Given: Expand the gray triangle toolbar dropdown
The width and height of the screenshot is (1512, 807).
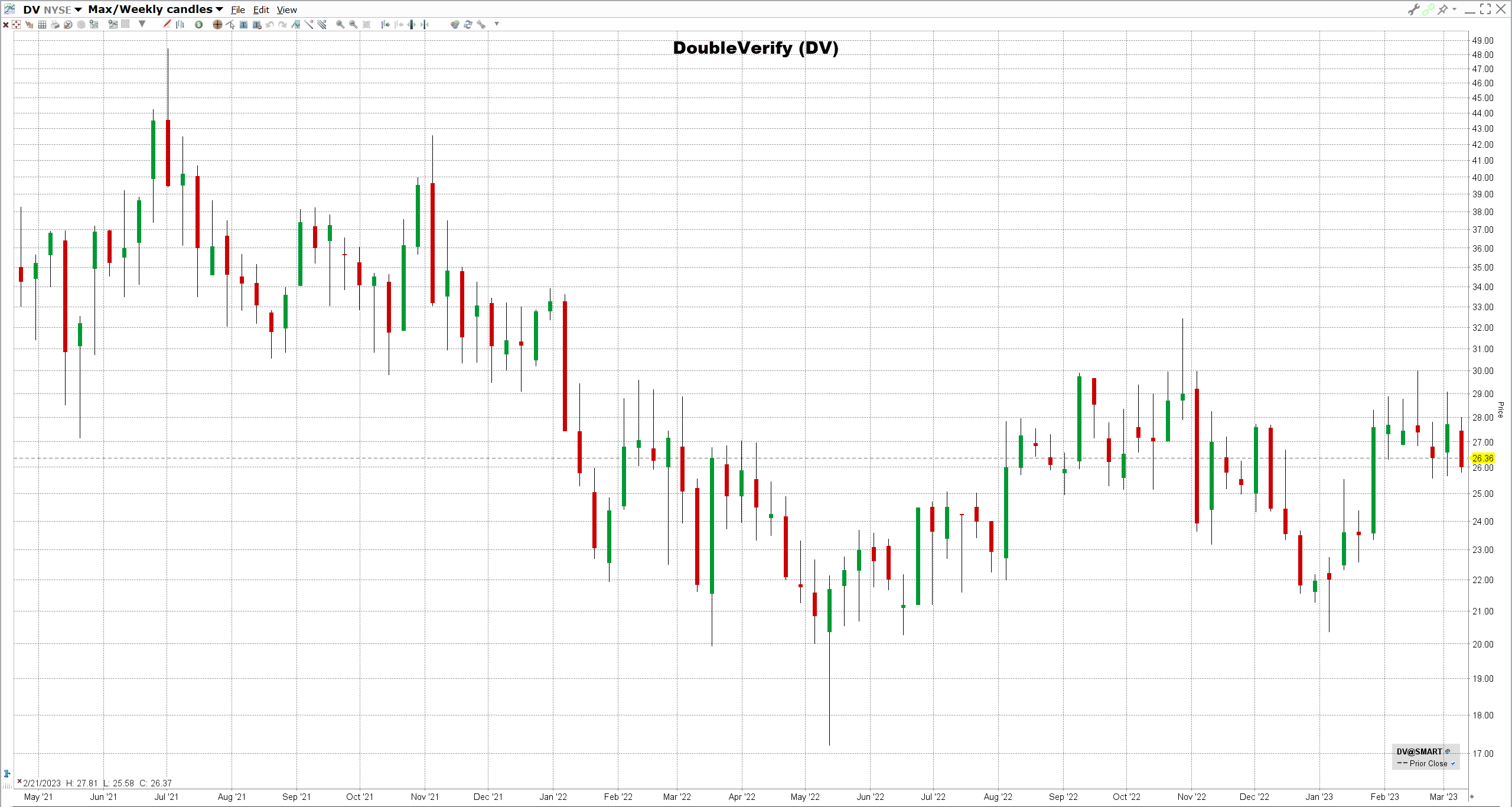Looking at the screenshot, I should pyautogui.click(x=142, y=24).
